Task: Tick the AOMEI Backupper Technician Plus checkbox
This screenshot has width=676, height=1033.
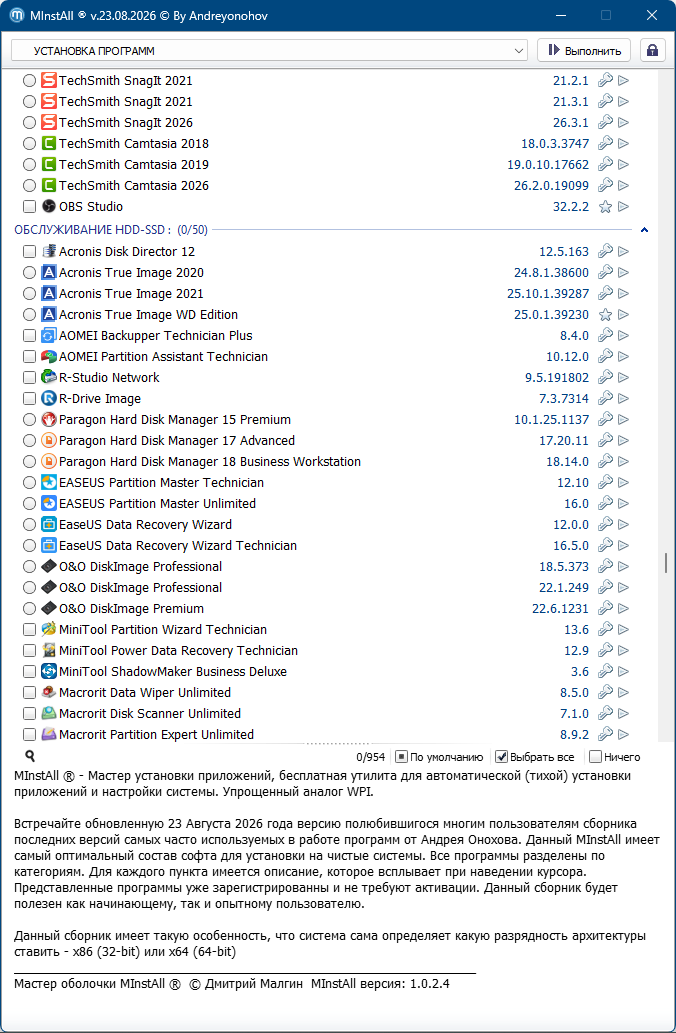Action: [x=29, y=336]
